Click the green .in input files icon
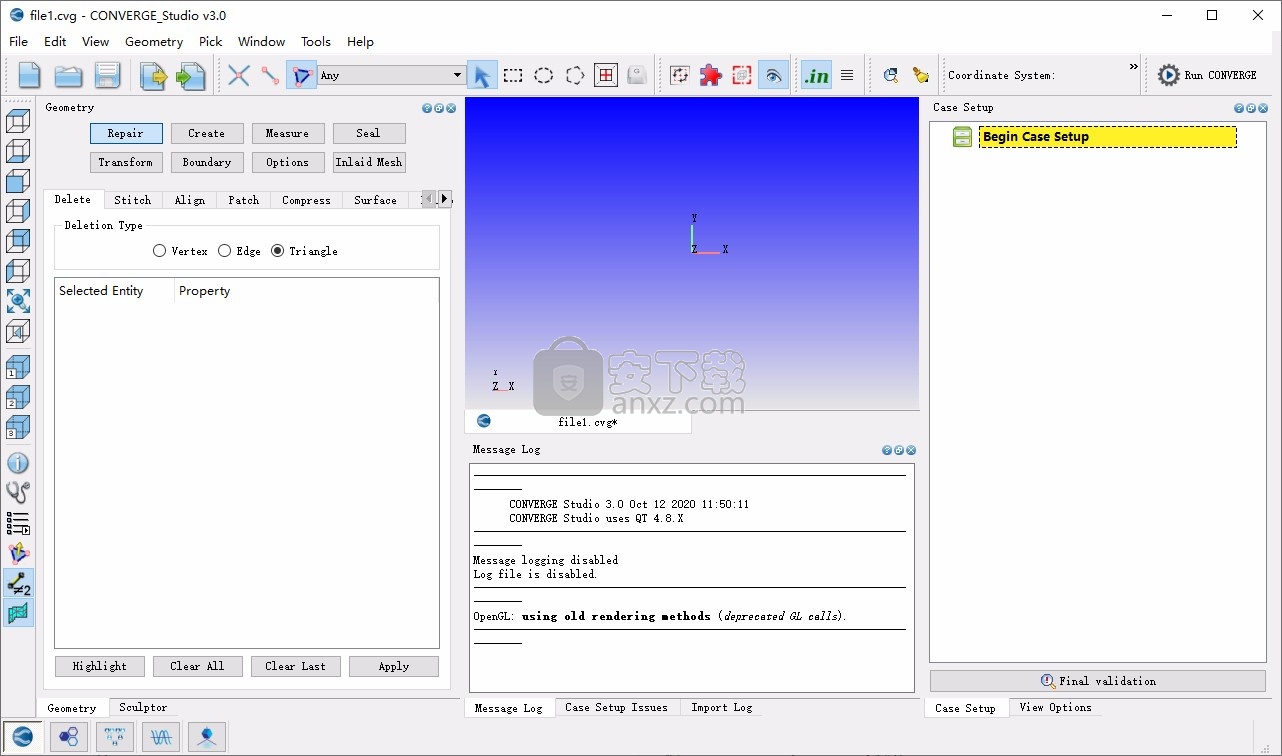The width and height of the screenshot is (1282, 756). [x=817, y=75]
